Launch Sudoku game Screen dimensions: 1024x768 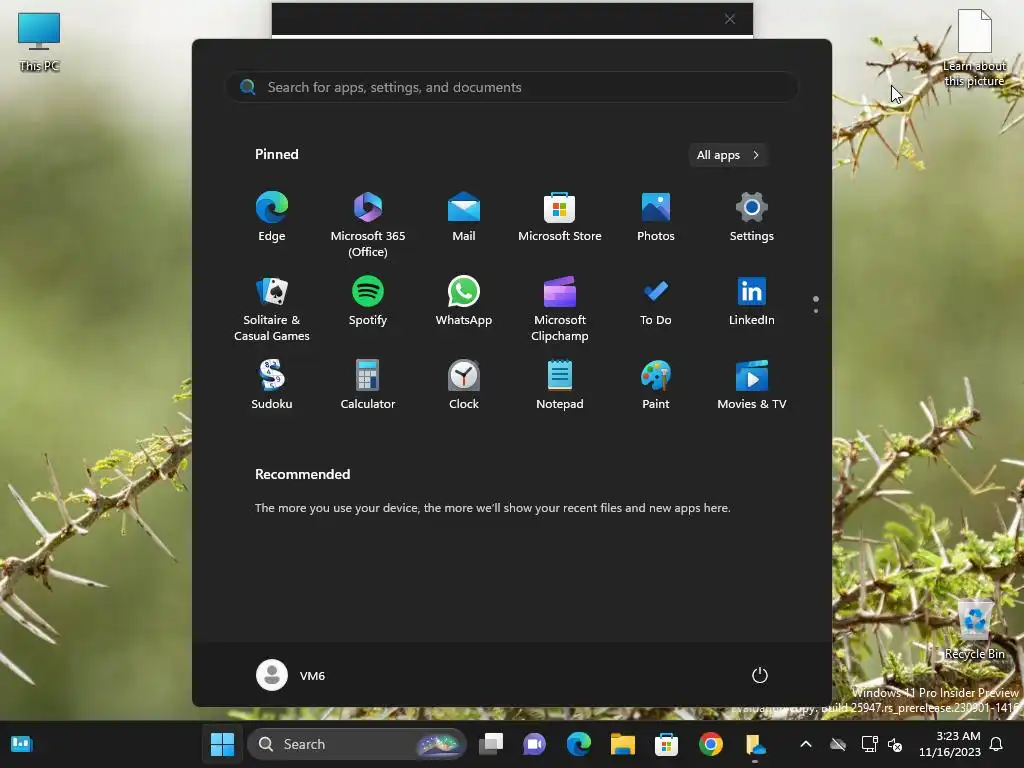[272, 385]
